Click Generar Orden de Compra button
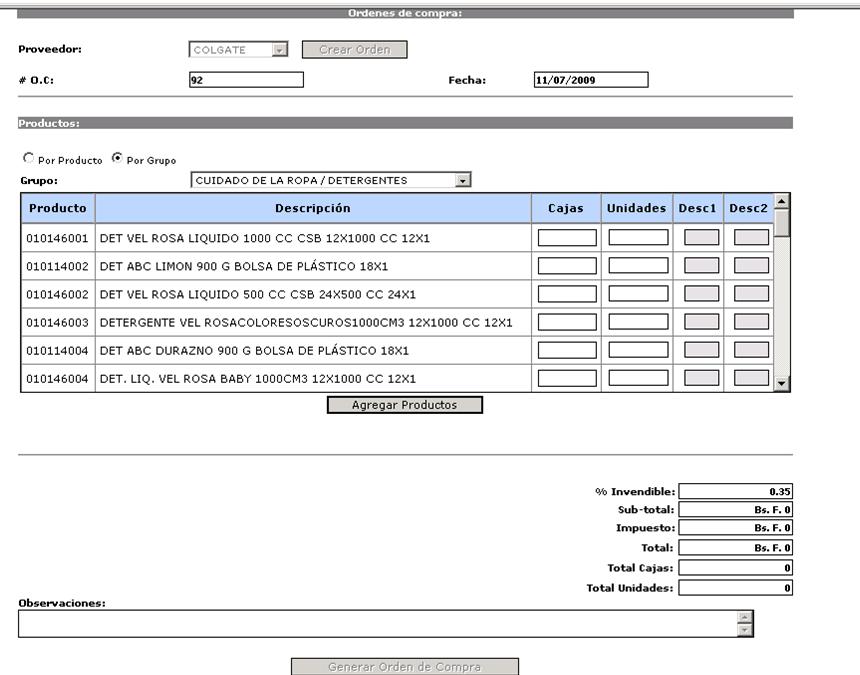 click(x=405, y=667)
